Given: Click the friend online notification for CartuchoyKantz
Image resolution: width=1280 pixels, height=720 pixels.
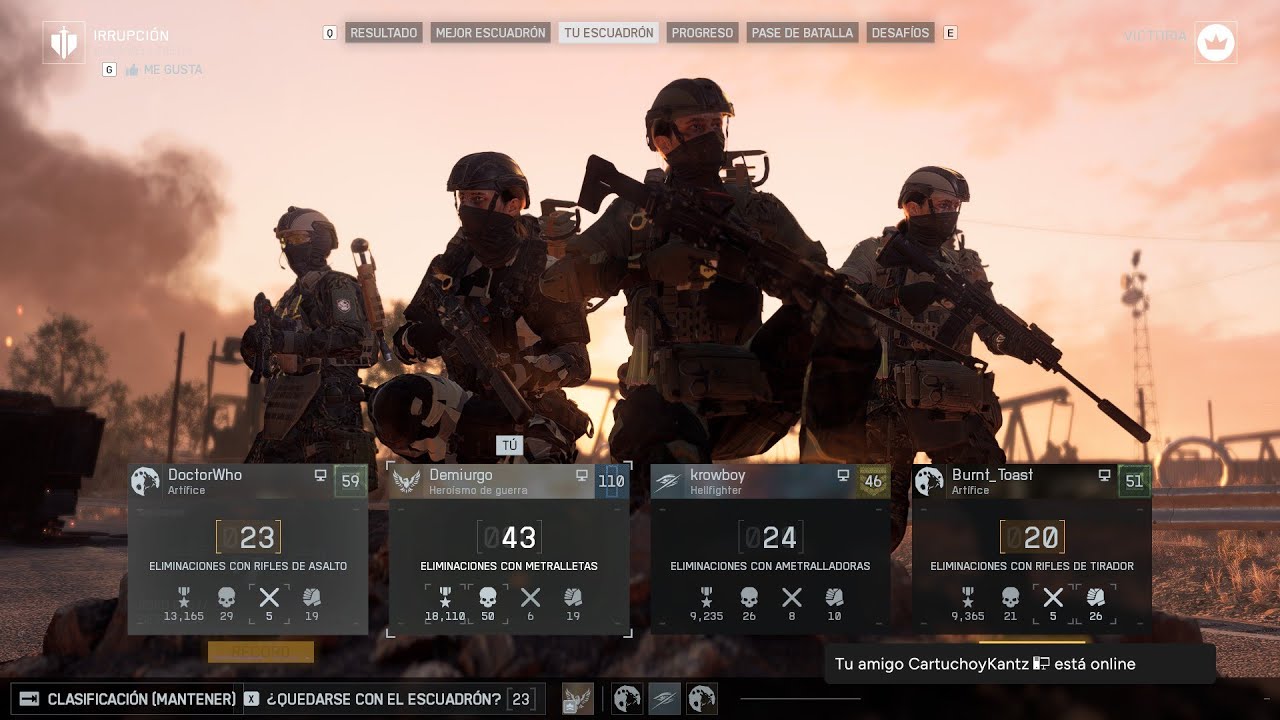Looking at the screenshot, I should pos(1020,664).
